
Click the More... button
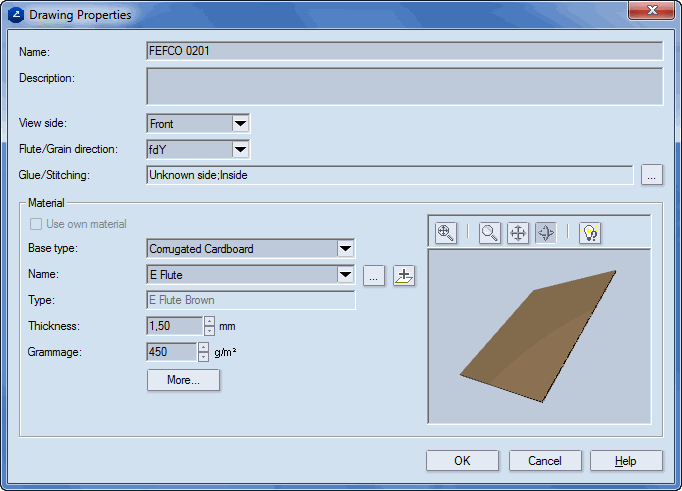183,380
